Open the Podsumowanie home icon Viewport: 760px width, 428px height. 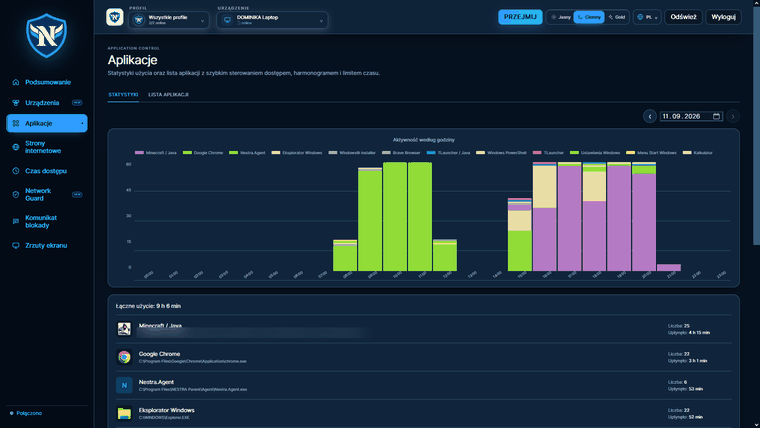click(x=16, y=82)
